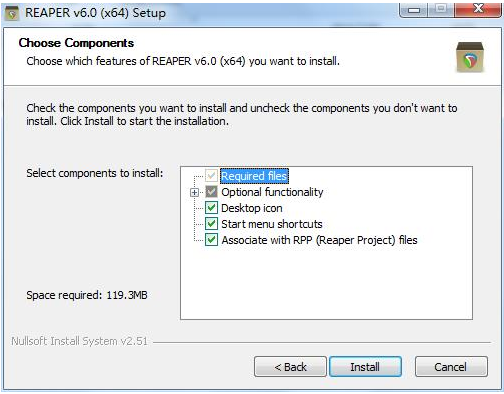
Task: Toggle Associate with RPP files checkbox
Action: point(211,240)
